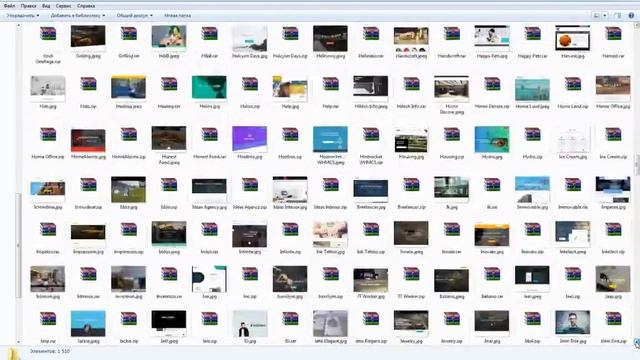Screen dimensions: 640x360
Task: Select Jewelry.zip archive icon
Action: point(451,320)
